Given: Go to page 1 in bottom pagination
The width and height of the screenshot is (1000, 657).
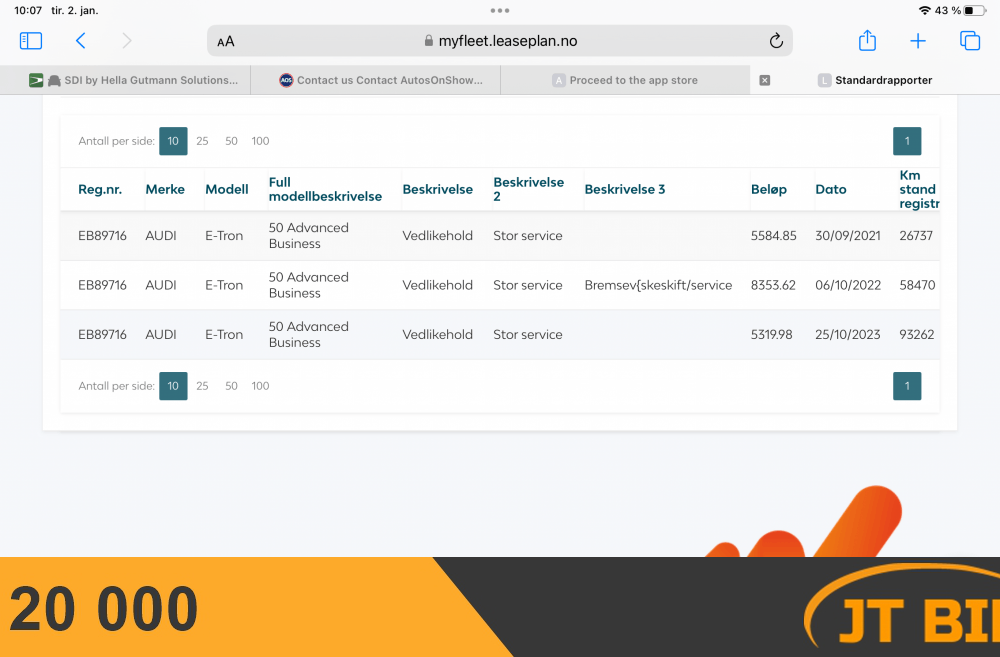Looking at the screenshot, I should 907,386.
